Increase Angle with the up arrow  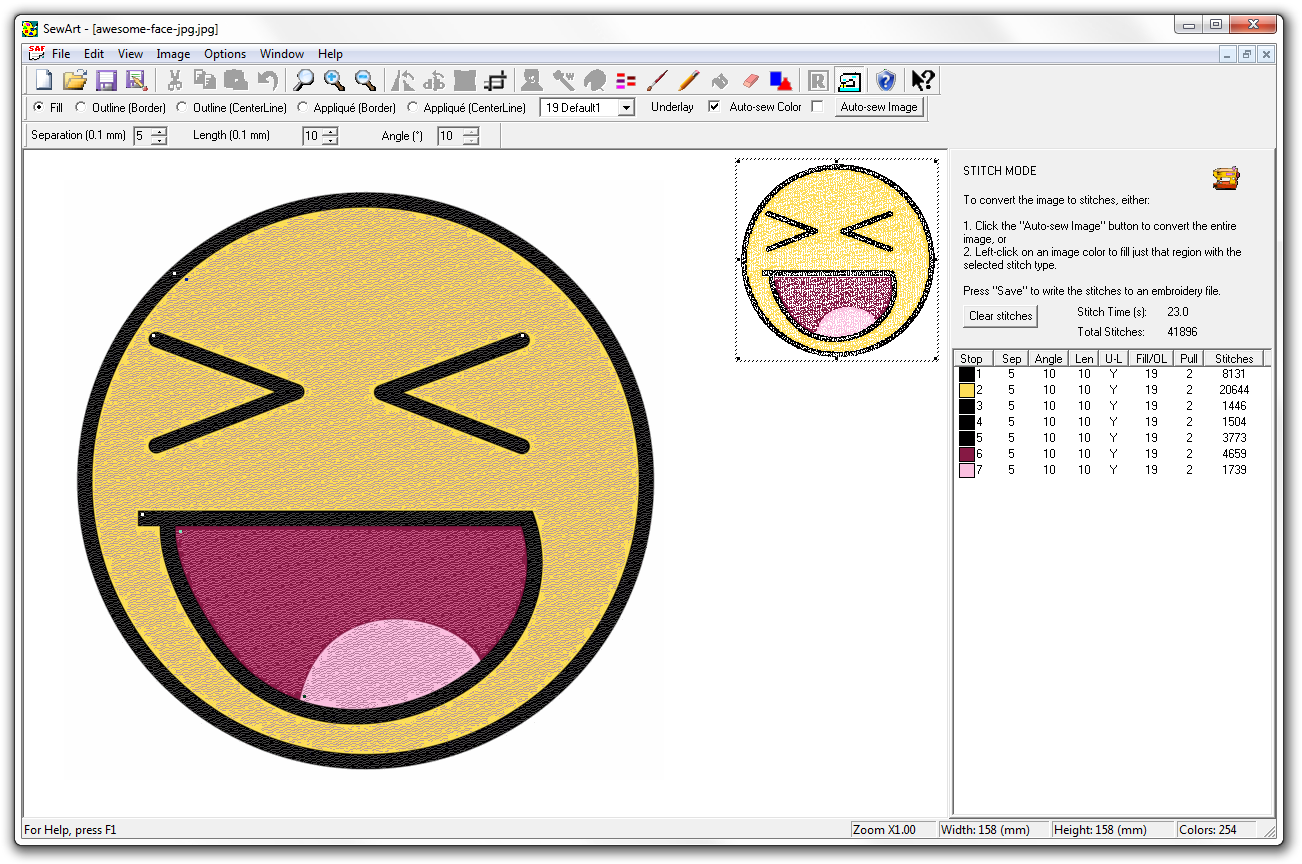471,132
